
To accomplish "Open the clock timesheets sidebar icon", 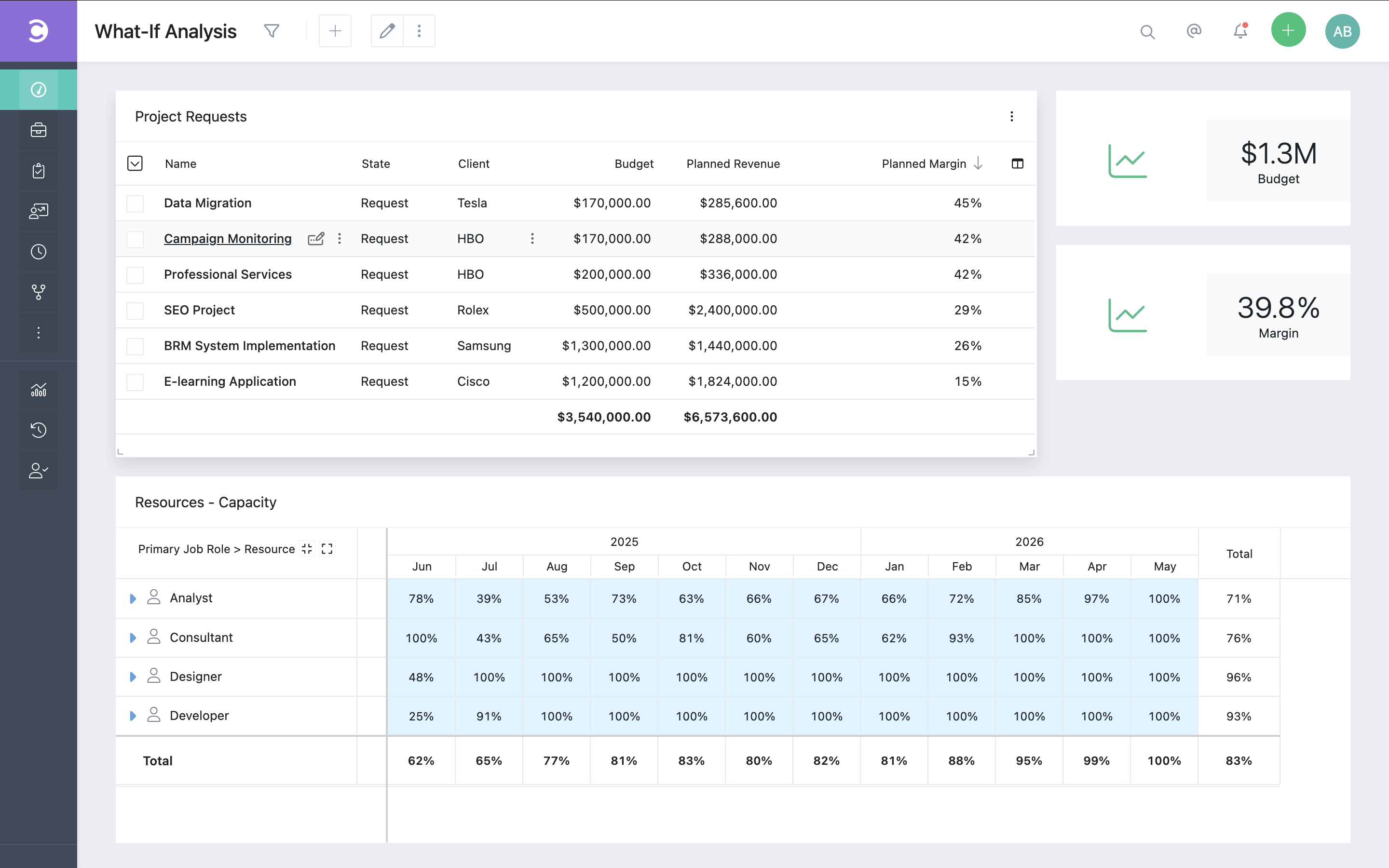I will [x=39, y=251].
